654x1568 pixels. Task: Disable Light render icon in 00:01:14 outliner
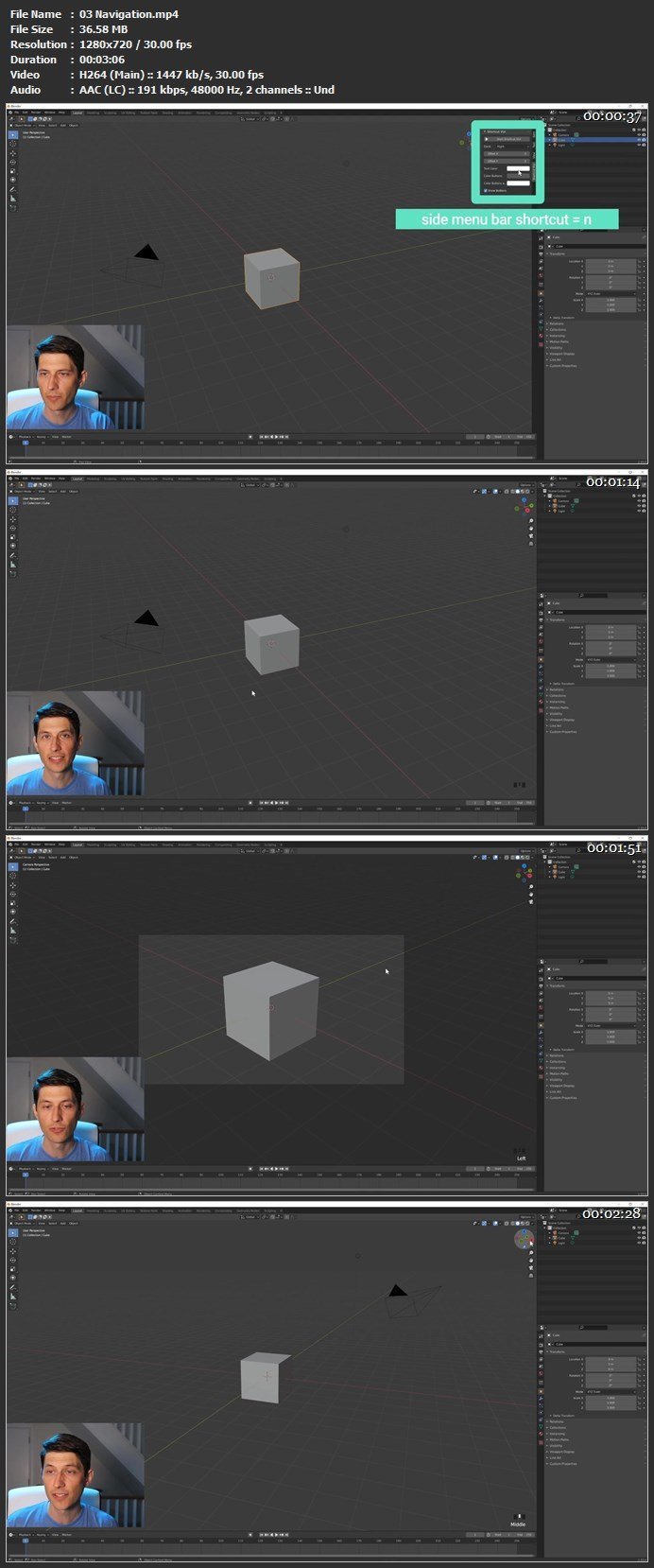[x=644, y=511]
